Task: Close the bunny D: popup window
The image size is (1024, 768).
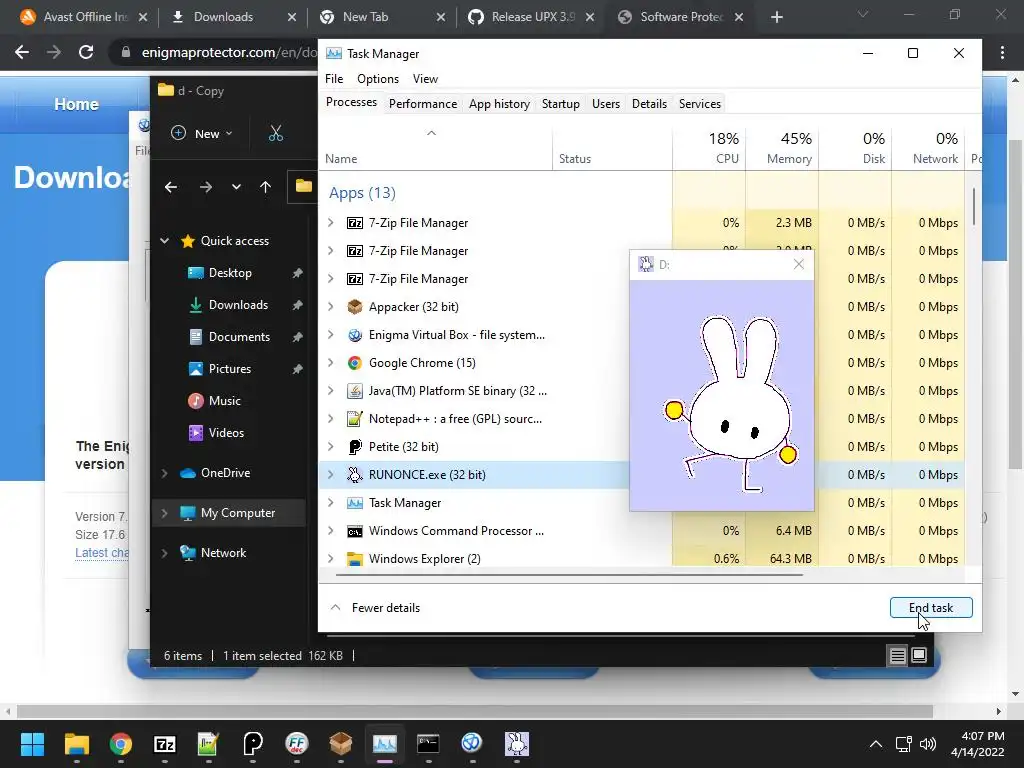Action: [799, 264]
